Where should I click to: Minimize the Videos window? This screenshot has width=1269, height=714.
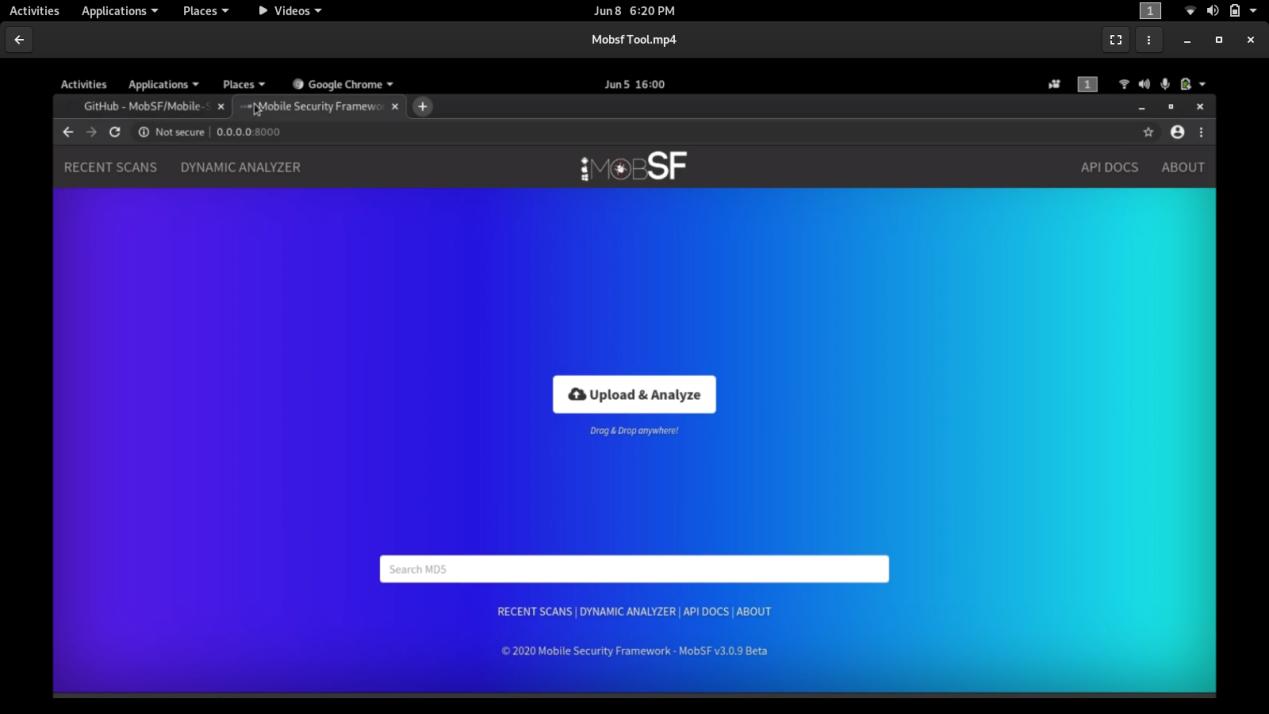point(1187,40)
